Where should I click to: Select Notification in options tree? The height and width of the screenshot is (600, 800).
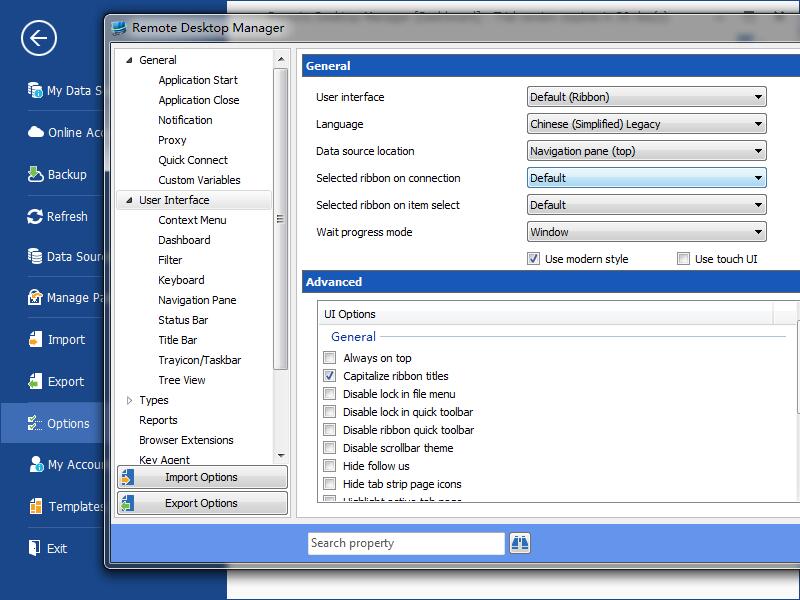click(x=185, y=120)
